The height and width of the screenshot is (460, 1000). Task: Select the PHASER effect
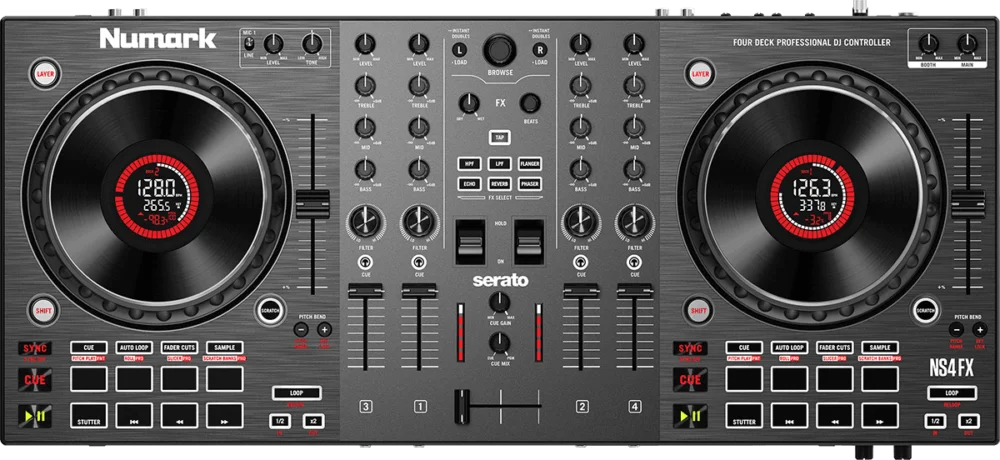click(x=530, y=184)
